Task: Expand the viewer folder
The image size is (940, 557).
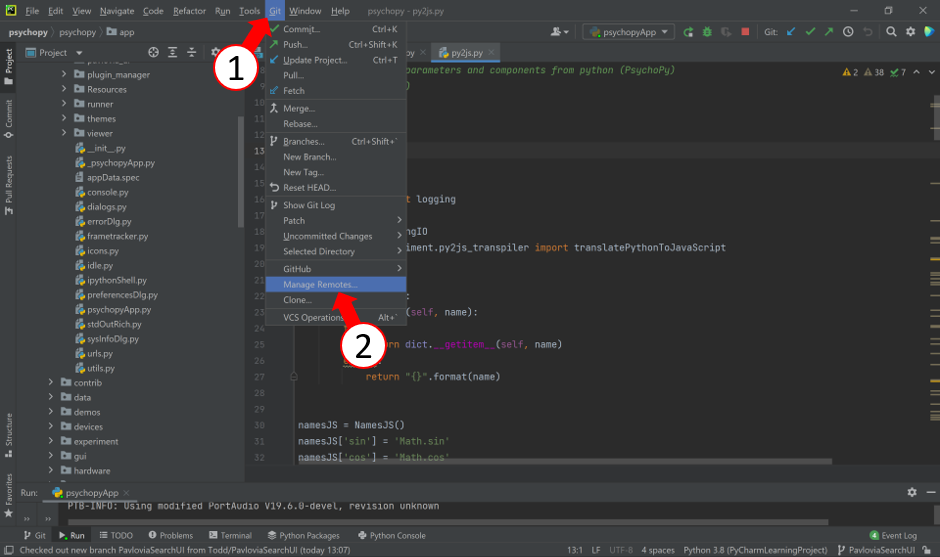Action: (64, 133)
